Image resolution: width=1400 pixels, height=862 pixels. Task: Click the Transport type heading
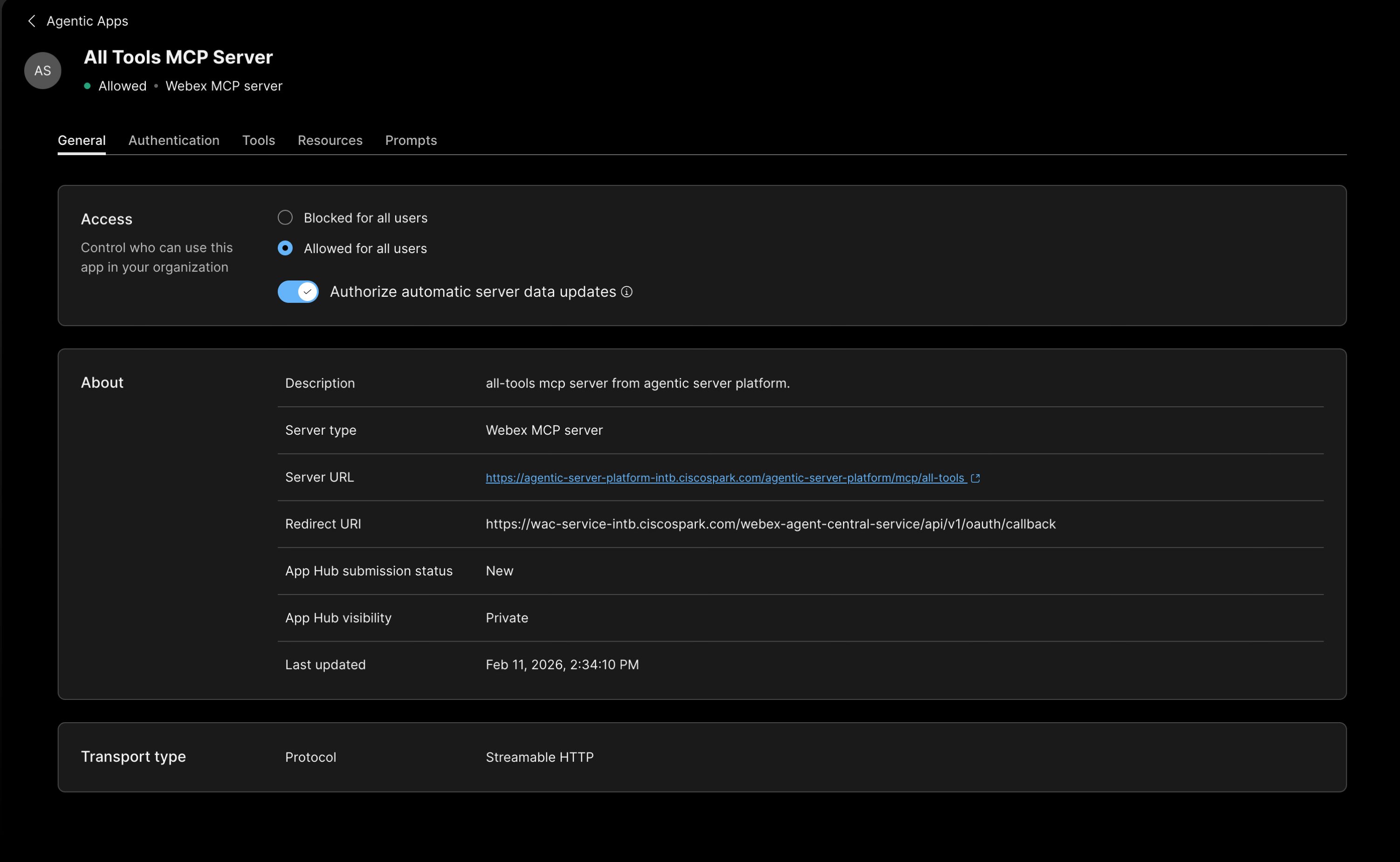133,757
